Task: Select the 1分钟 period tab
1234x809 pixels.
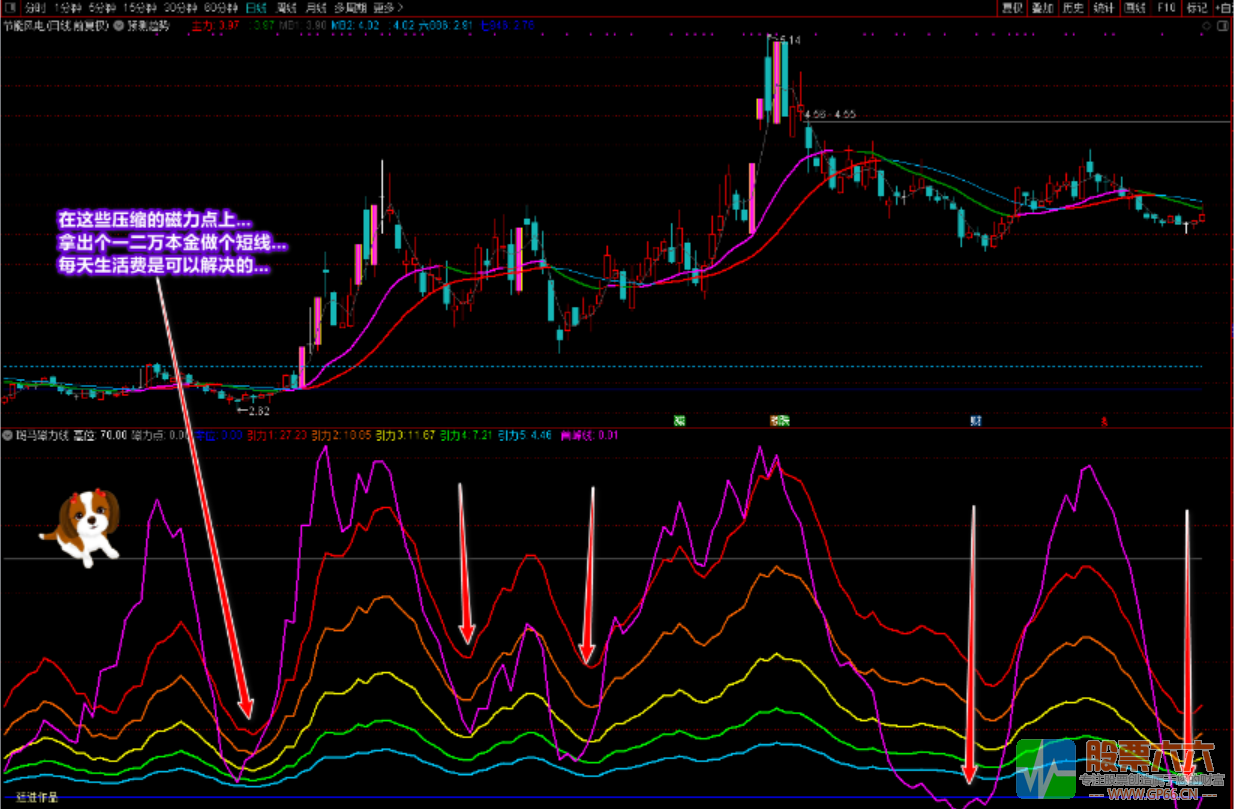Action: [x=68, y=7]
